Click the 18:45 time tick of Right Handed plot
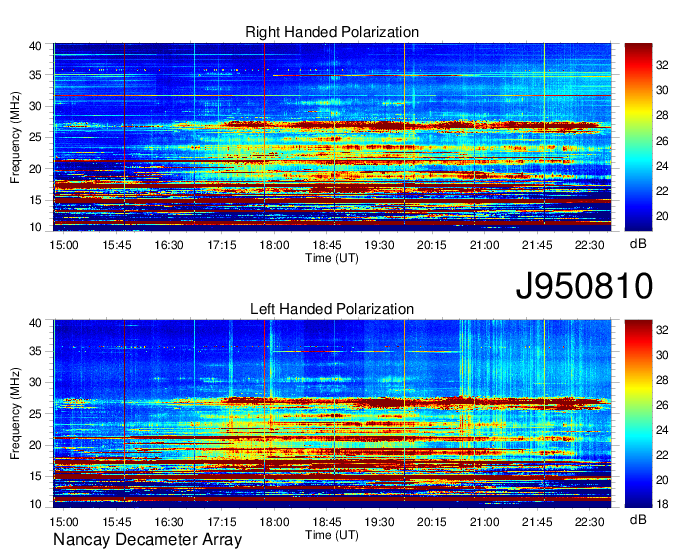The image size is (680, 552). click(x=327, y=245)
